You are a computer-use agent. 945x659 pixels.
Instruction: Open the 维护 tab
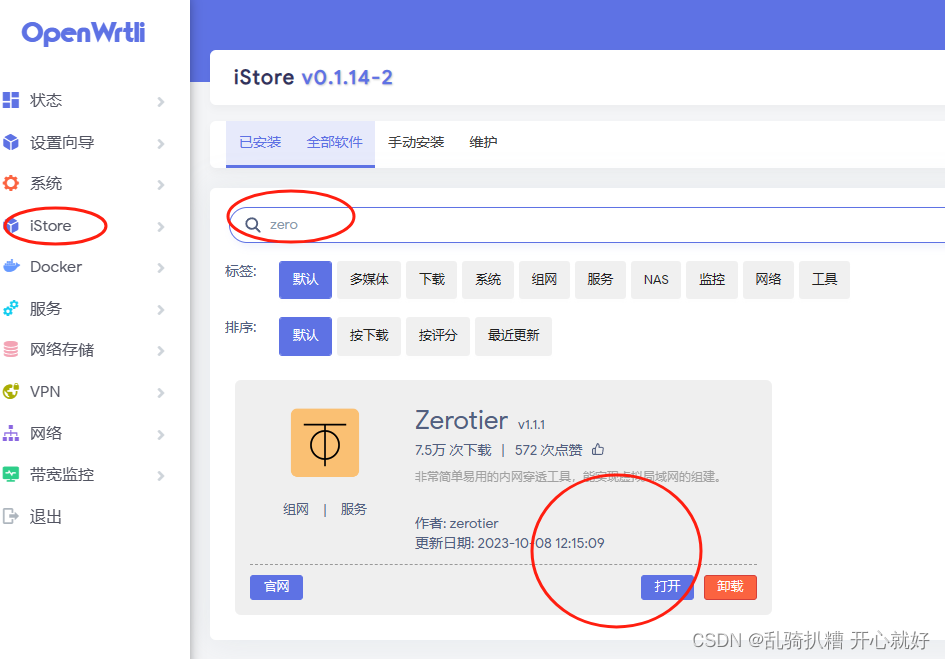pos(483,142)
